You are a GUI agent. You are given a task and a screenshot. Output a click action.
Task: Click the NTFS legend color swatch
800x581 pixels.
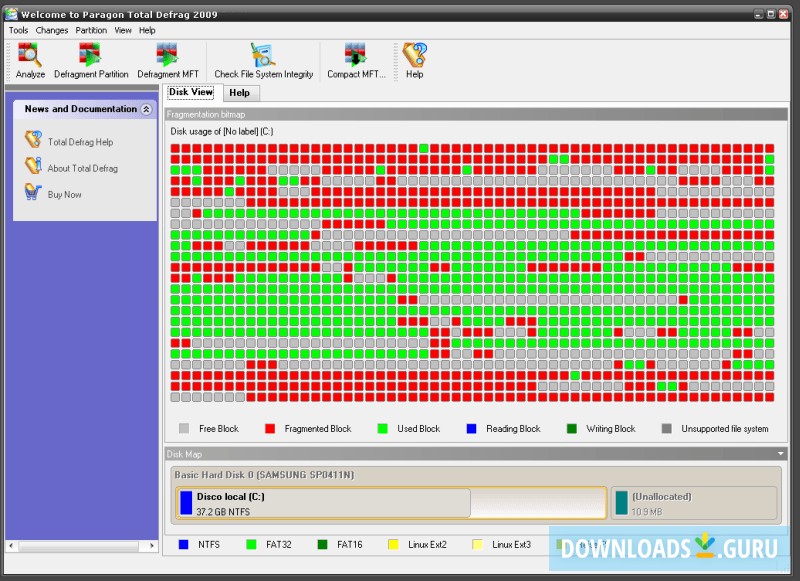point(184,544)
